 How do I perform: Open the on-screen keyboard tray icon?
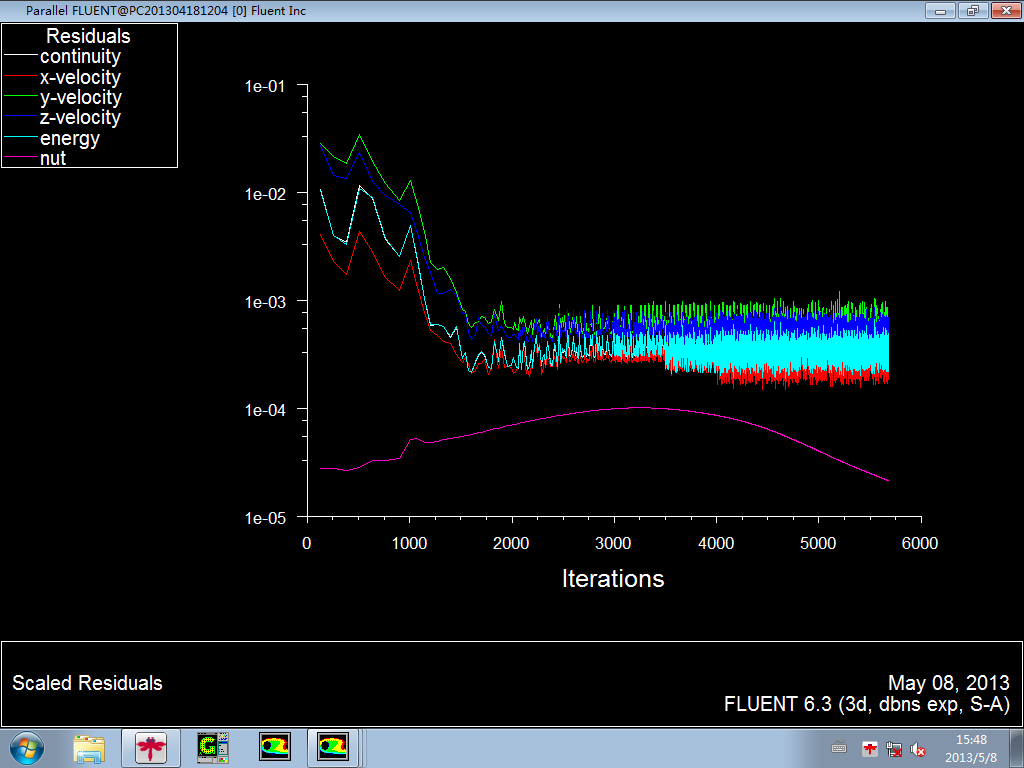coord(840,748)
